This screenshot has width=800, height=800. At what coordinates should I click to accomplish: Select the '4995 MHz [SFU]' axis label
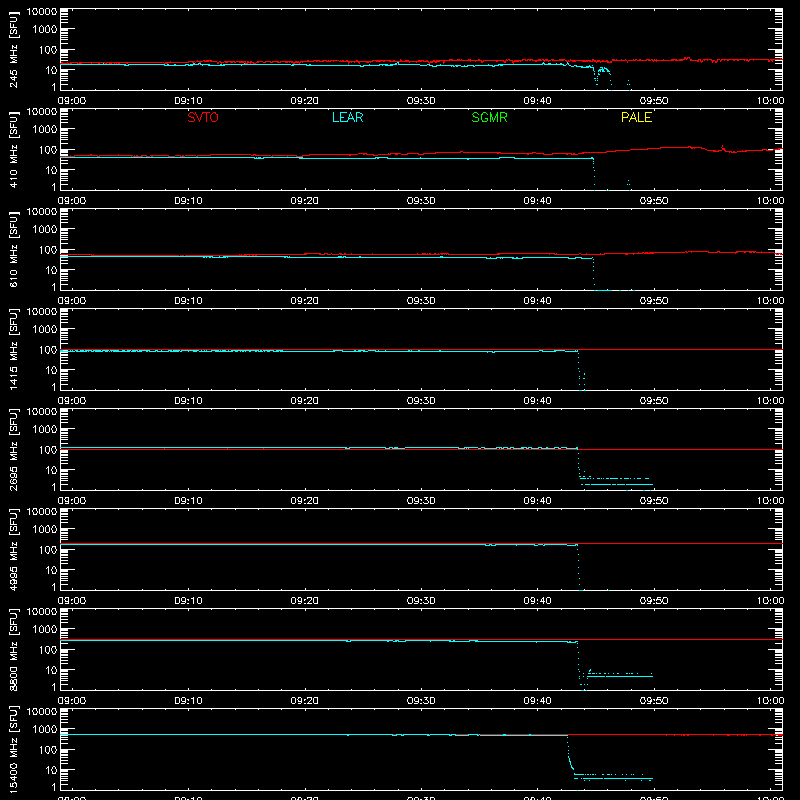[13, 549]
